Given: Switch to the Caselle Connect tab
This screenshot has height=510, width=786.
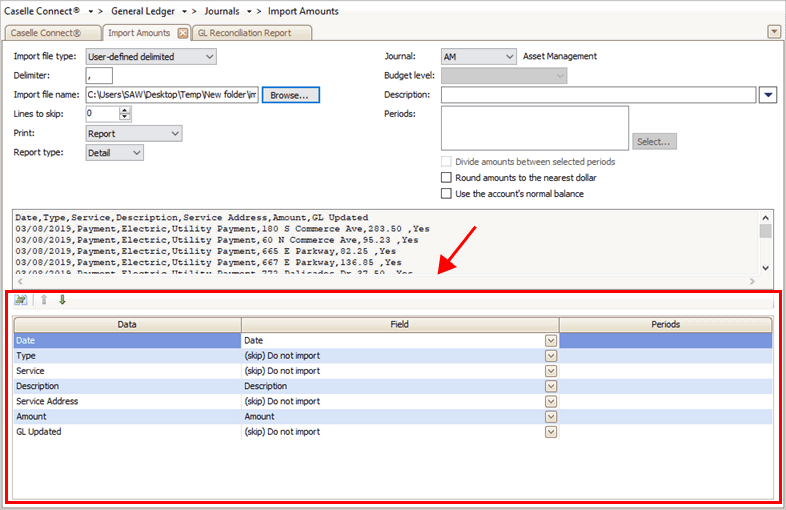Looking at the screenshot, I should (x=52, y=33).
